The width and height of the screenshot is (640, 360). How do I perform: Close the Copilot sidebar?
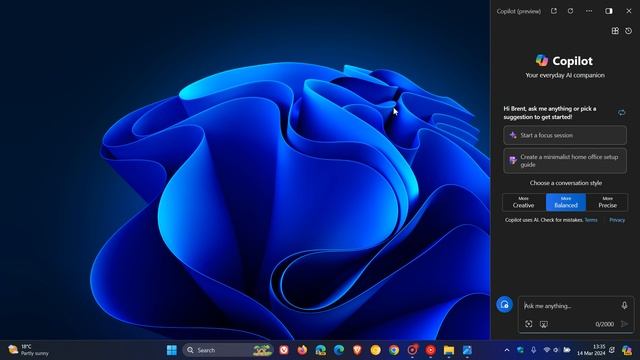(x=629, y=11)
